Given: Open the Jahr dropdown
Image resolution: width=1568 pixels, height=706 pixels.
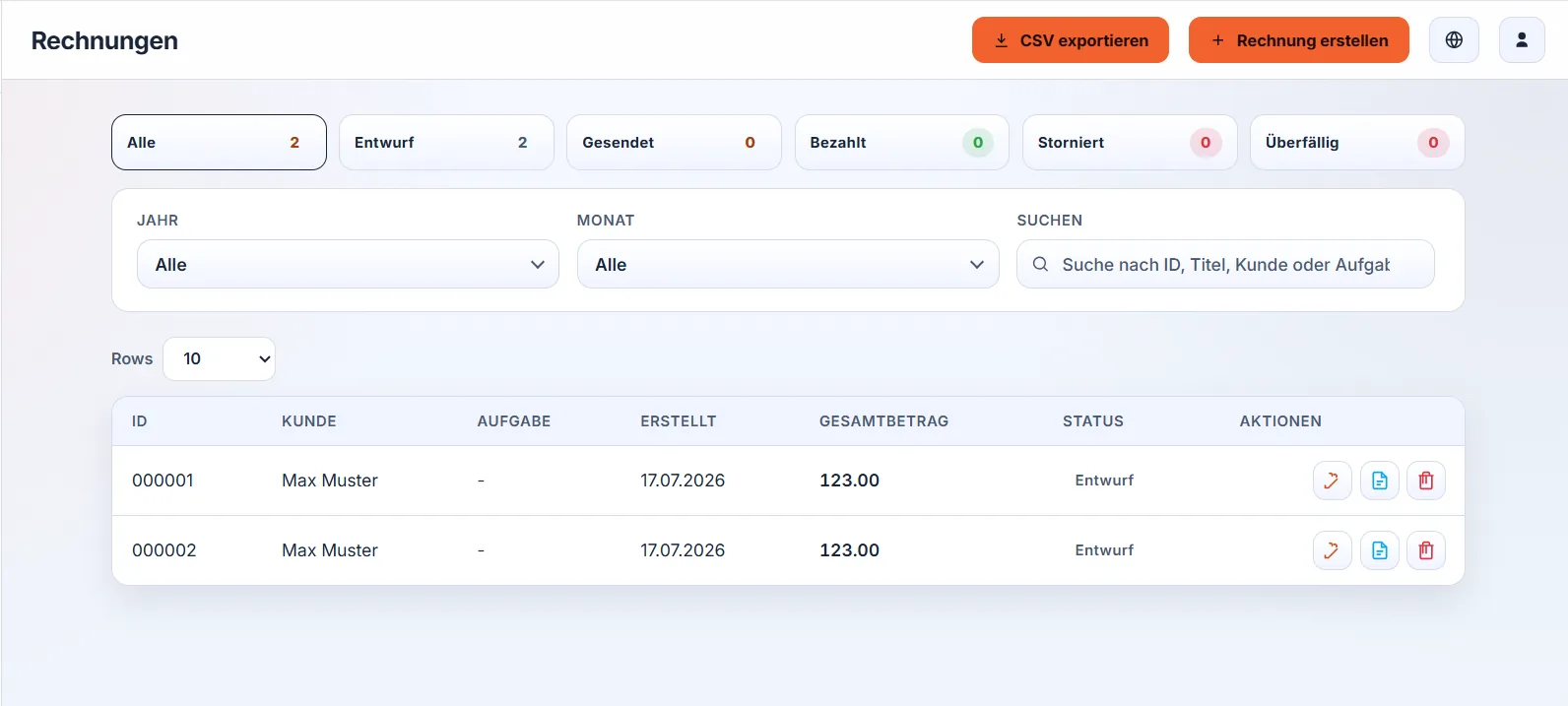Looking at the screenshot, I should click(x=348, y=264).
